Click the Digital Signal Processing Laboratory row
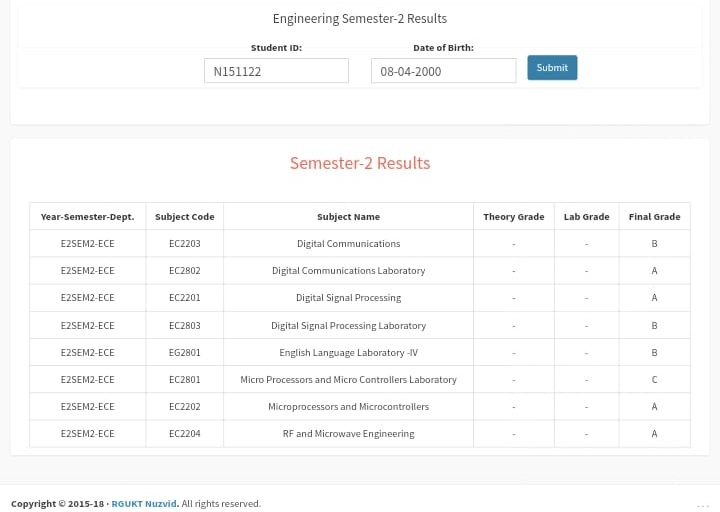The width and height of the screenshot is (720, 512). (x=348, y=326)
